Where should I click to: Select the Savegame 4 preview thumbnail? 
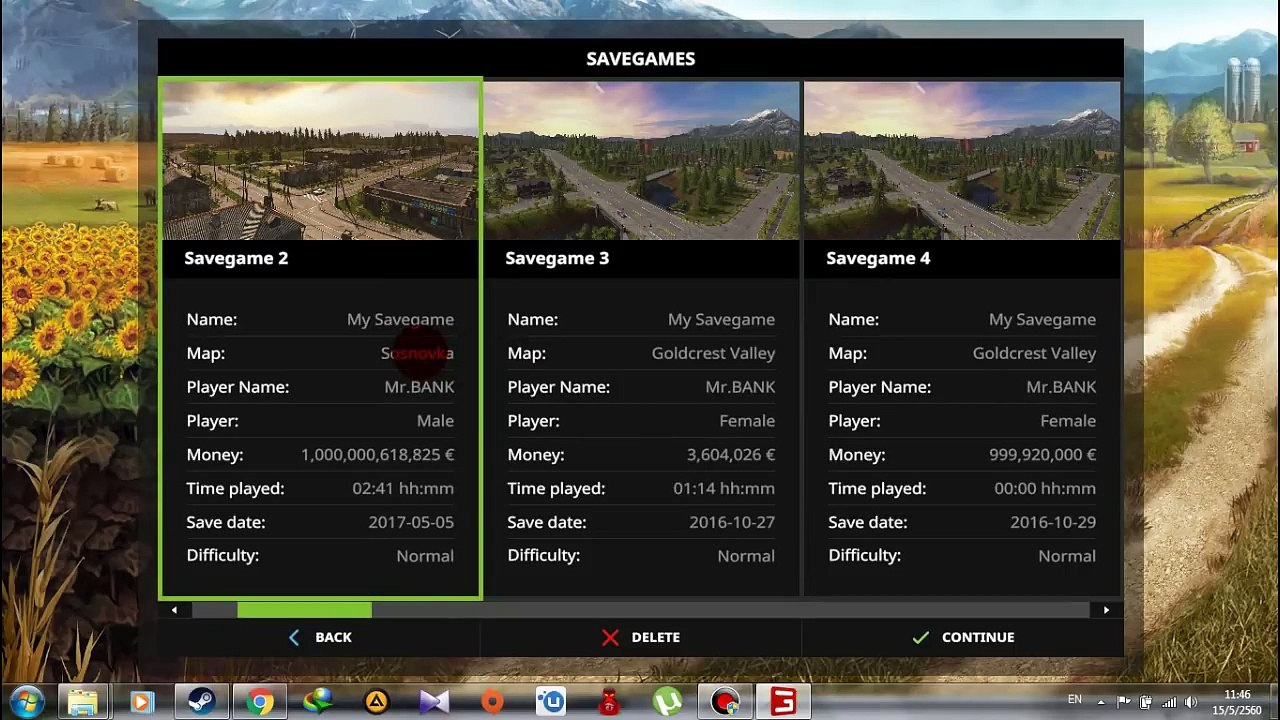(x=962, y=160)
